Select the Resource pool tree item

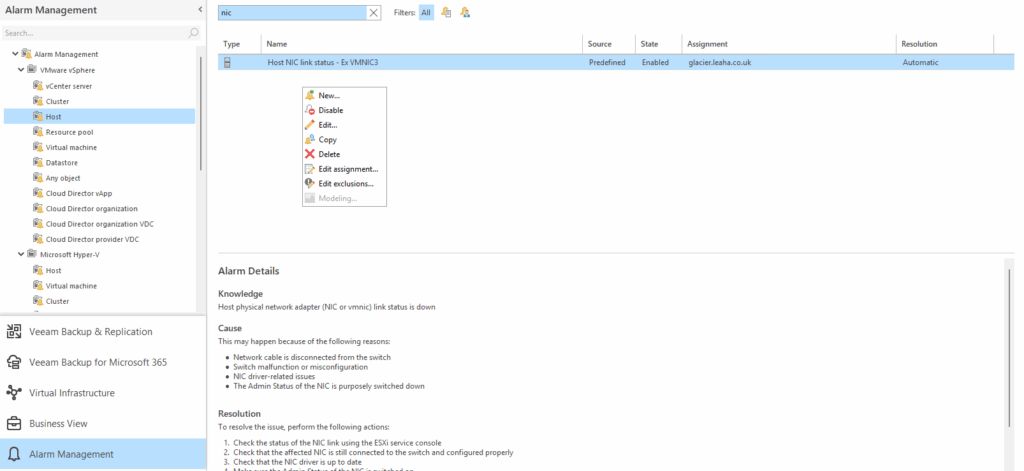click(69, 132)
